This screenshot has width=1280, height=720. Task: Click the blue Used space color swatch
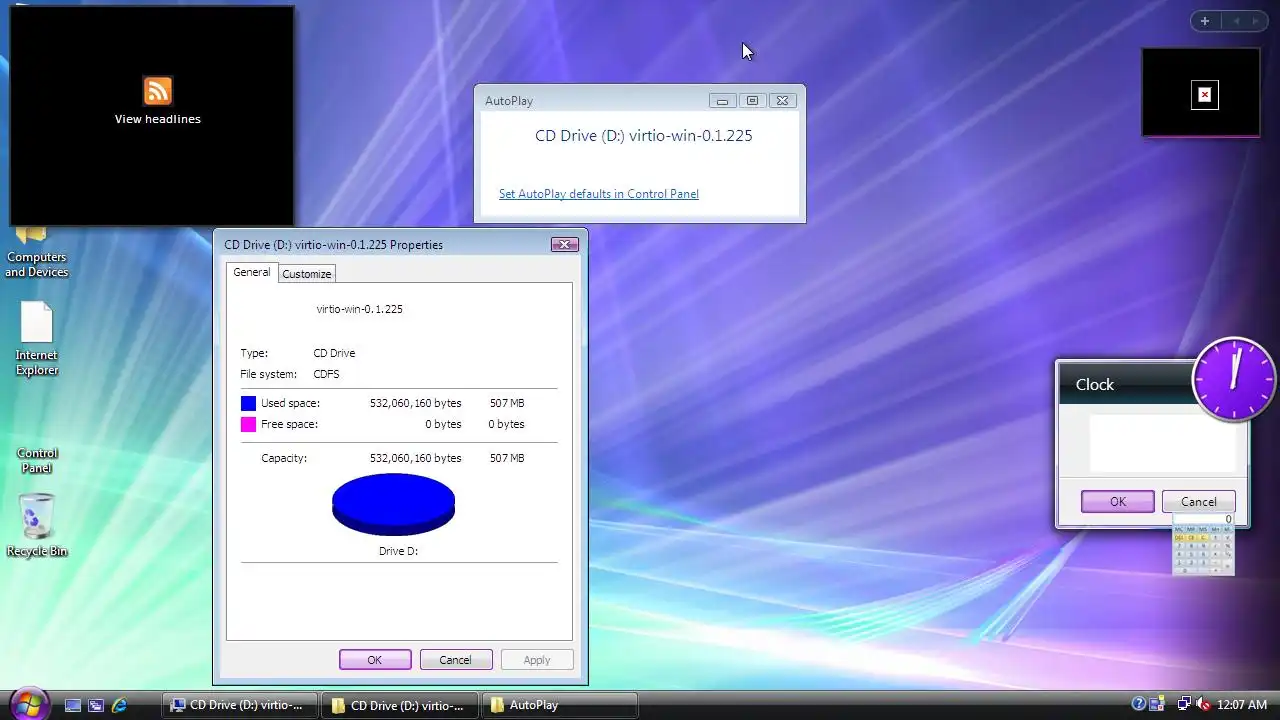tap(248, 403)
